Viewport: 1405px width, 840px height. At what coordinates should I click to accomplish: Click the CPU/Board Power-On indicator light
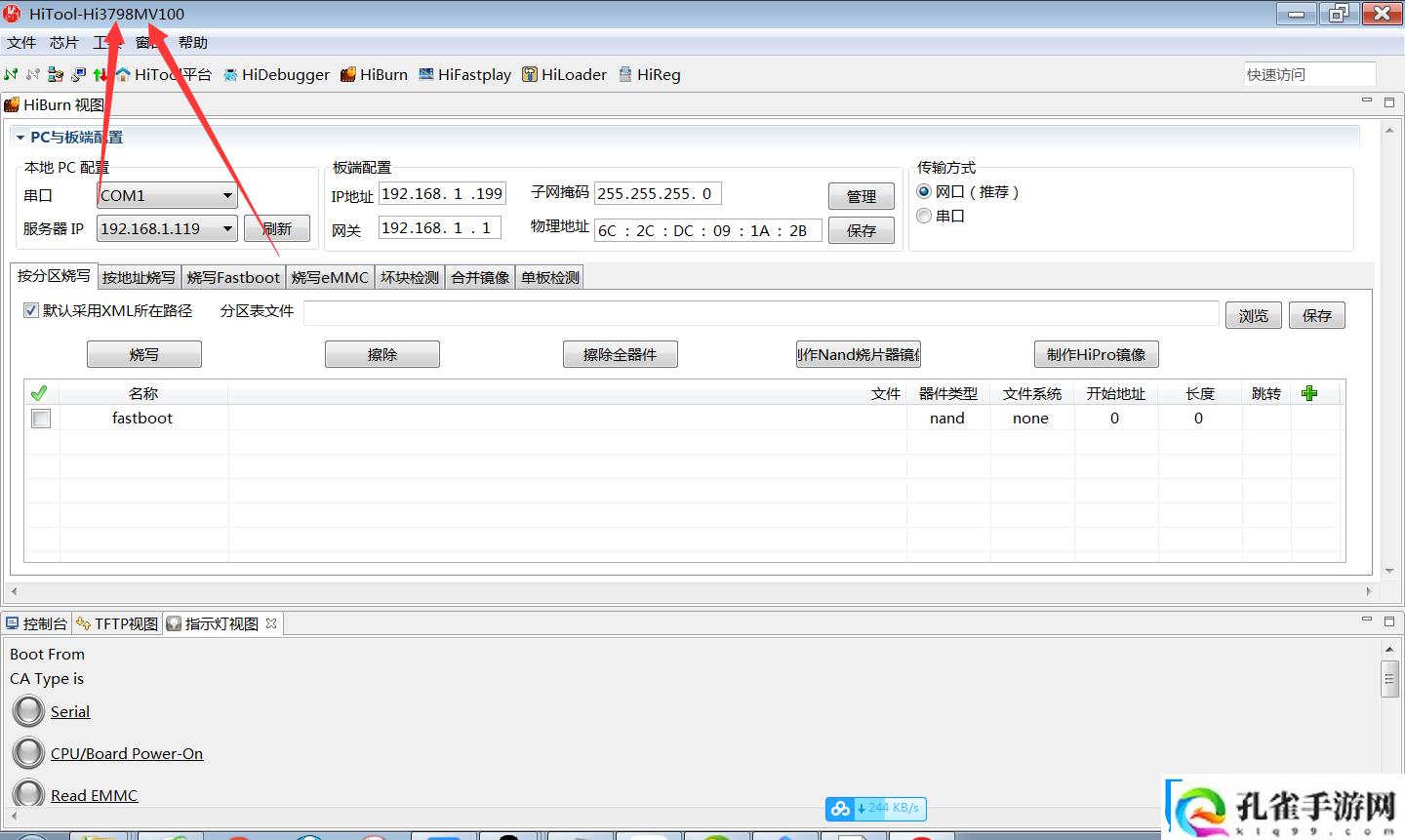pyautogui.click(x=29, y=753)
